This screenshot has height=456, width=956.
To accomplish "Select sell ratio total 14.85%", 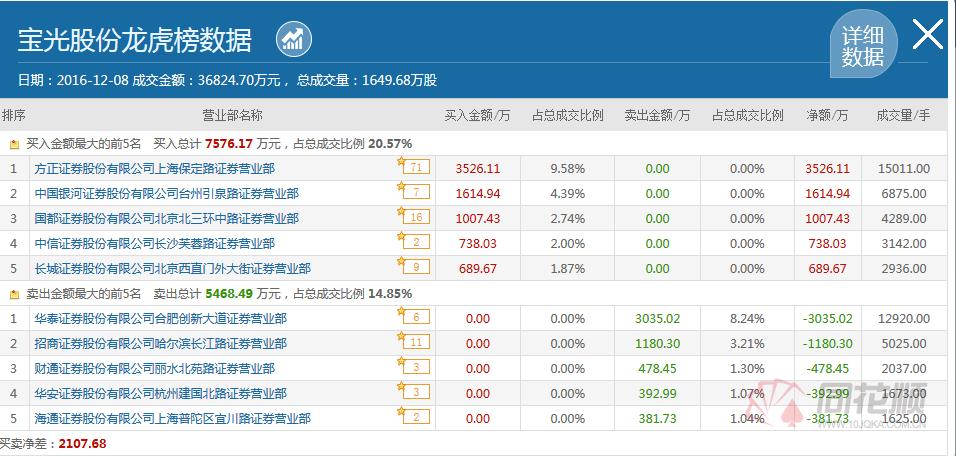I will point(390,294).
